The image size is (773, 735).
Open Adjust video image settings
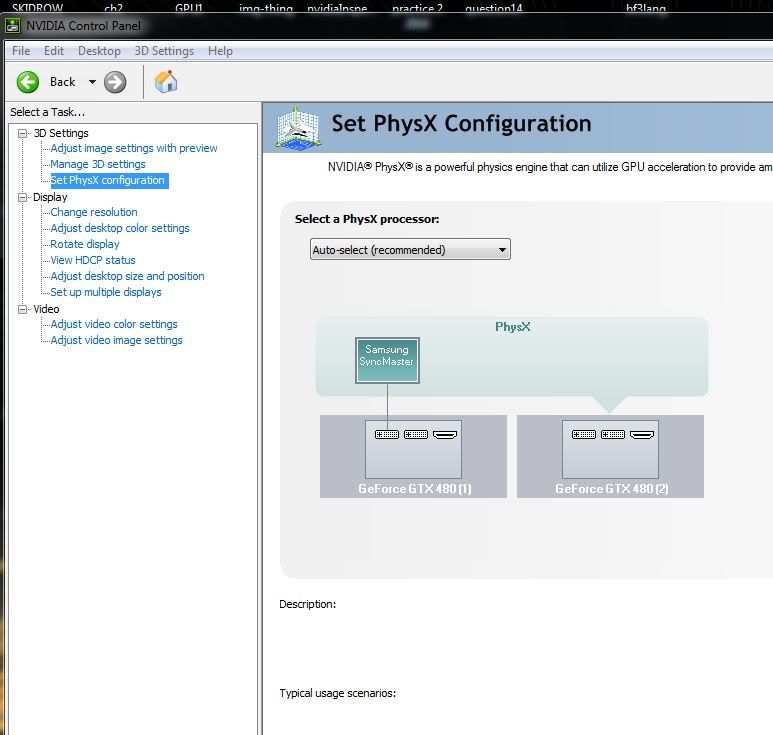[x=116, y=340]
